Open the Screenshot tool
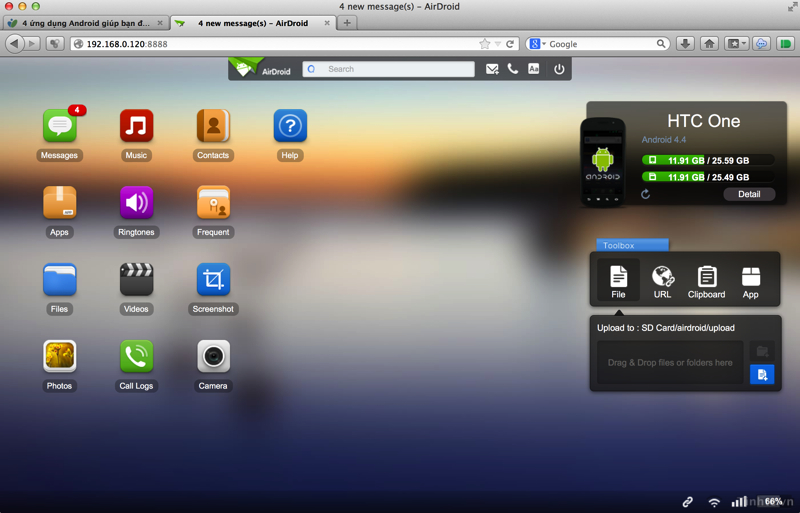The image size is (800, 513). click(213, 280)
